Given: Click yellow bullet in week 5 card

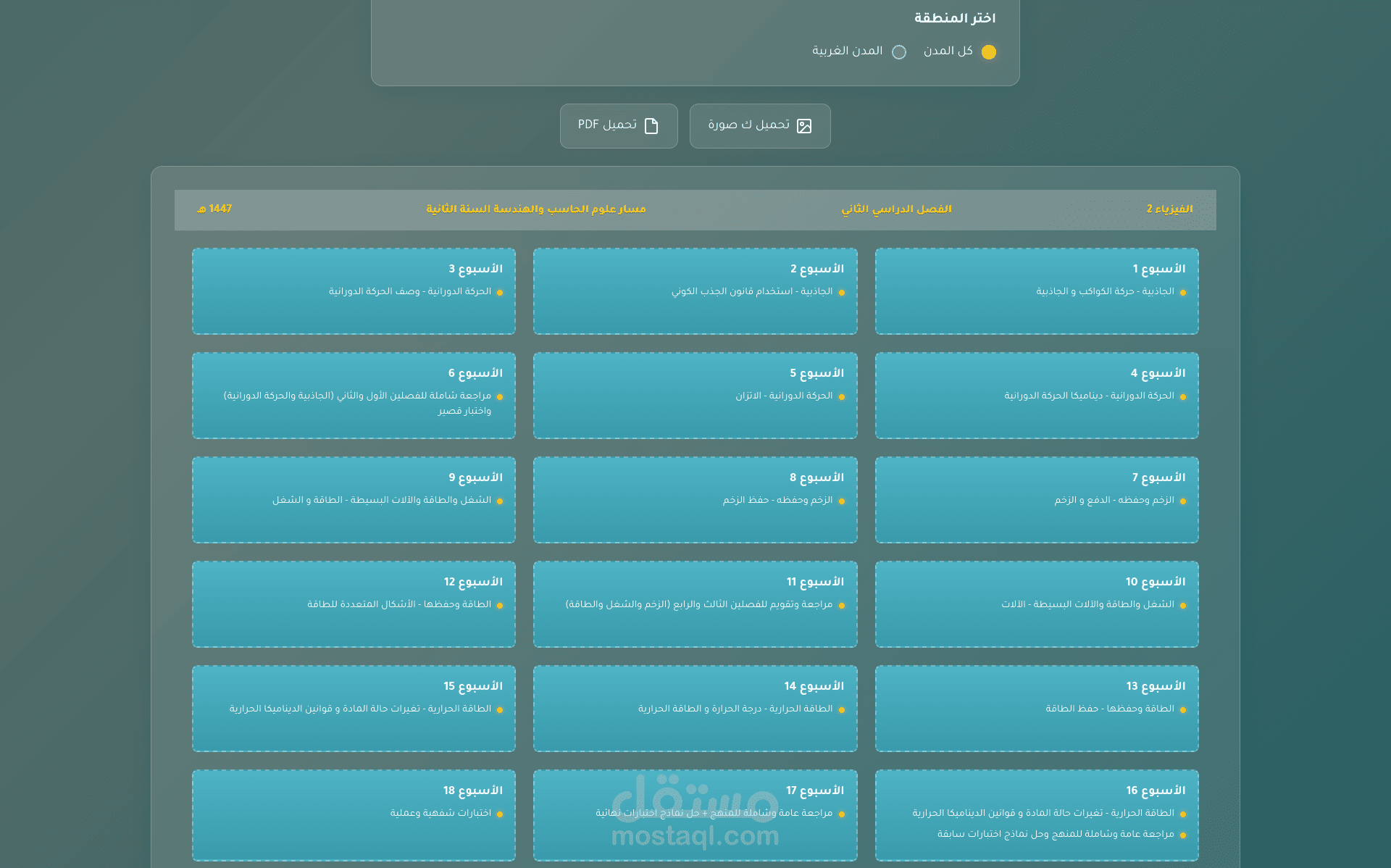Looking at the screenshot, I should tap(842, 397).
